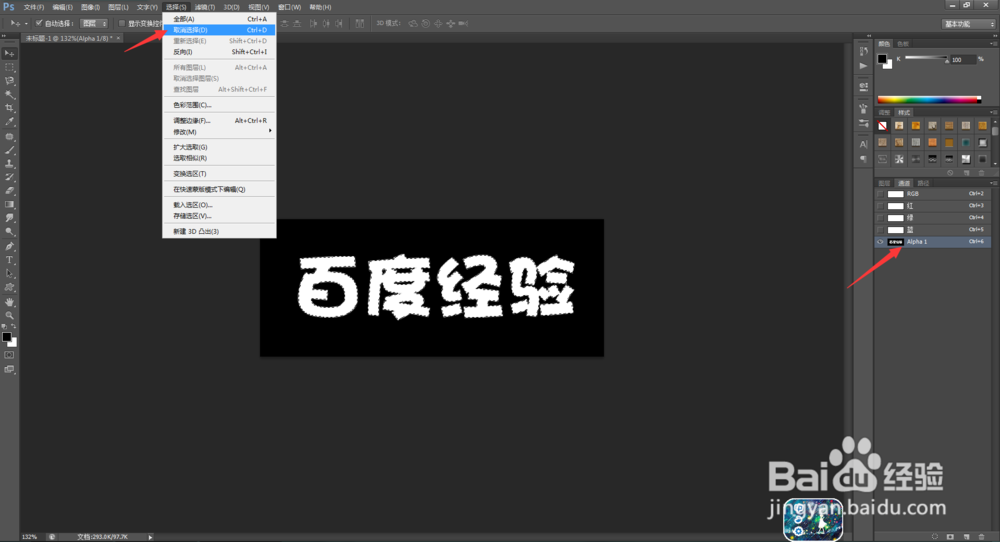This screenshot has width=1000, height=542.
Task: Select the History Brush tool
Action: click(10, 177)
